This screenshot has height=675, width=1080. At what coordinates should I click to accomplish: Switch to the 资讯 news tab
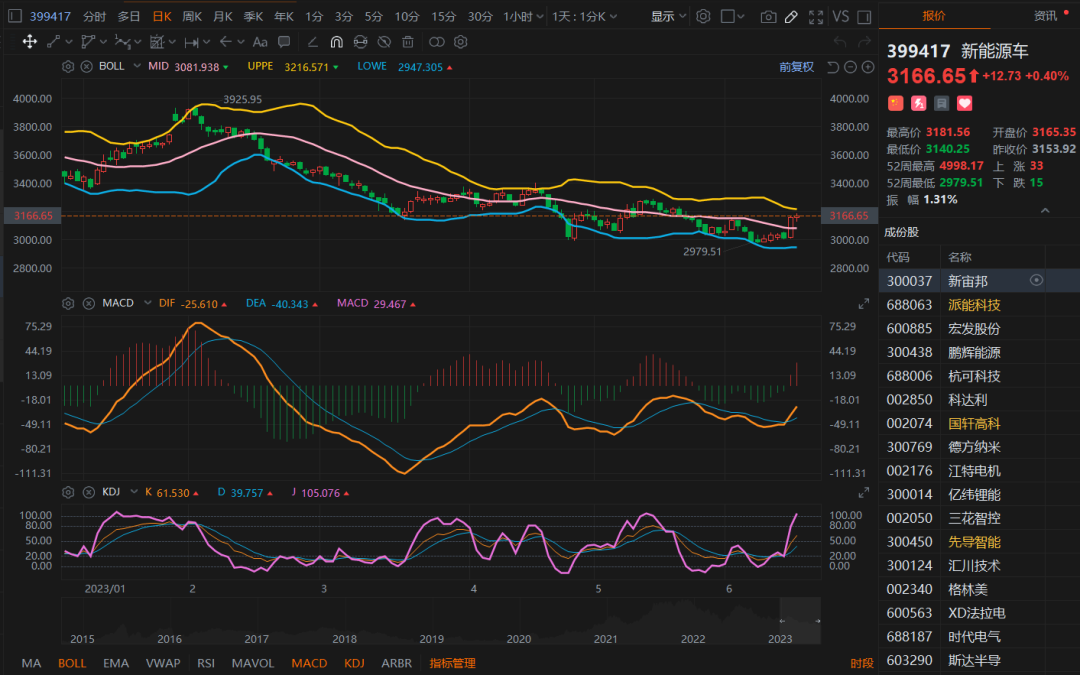1045,16
